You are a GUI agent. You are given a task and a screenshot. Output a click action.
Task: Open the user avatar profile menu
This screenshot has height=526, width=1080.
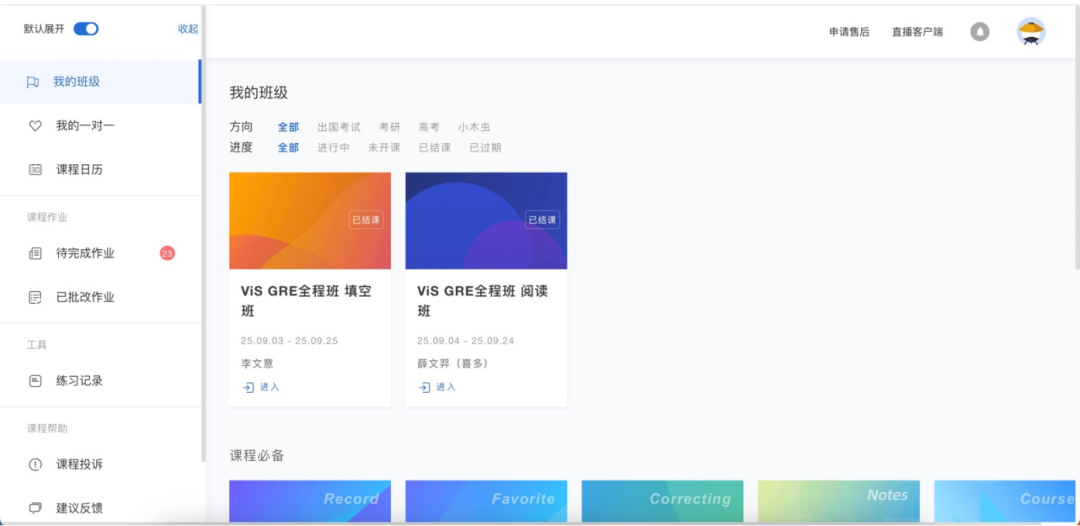coord(1031,32)
